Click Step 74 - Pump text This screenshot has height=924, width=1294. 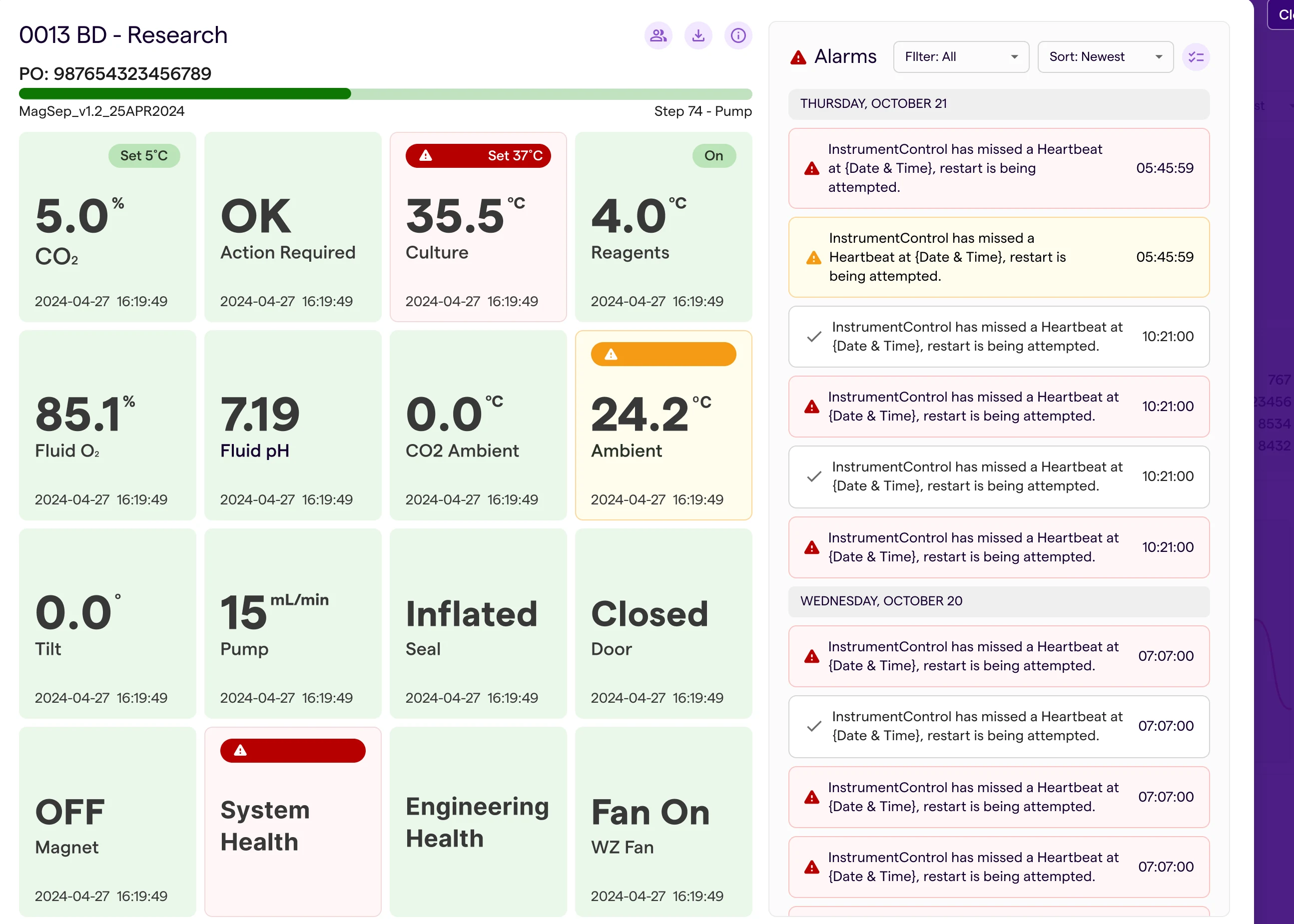(703, 111)
